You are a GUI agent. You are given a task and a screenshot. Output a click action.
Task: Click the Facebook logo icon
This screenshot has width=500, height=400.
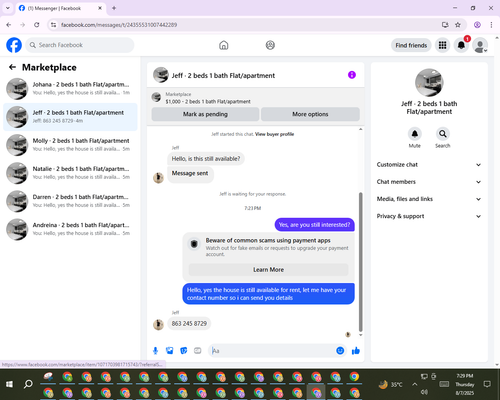tap(14, 45)
